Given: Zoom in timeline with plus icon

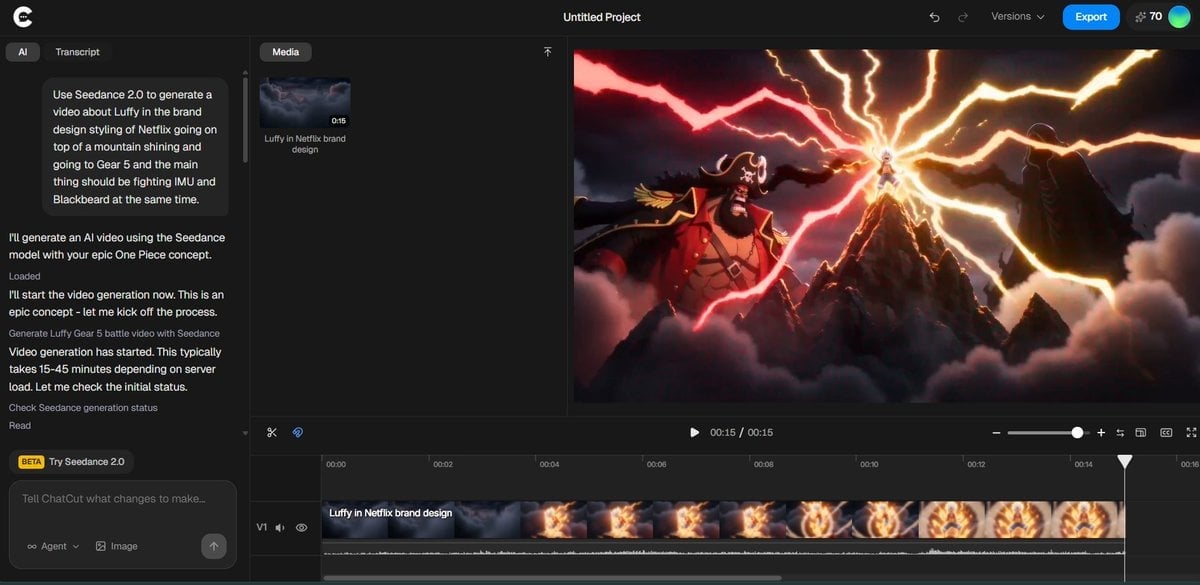Looking at the screenshot, I should (1101, 433).
